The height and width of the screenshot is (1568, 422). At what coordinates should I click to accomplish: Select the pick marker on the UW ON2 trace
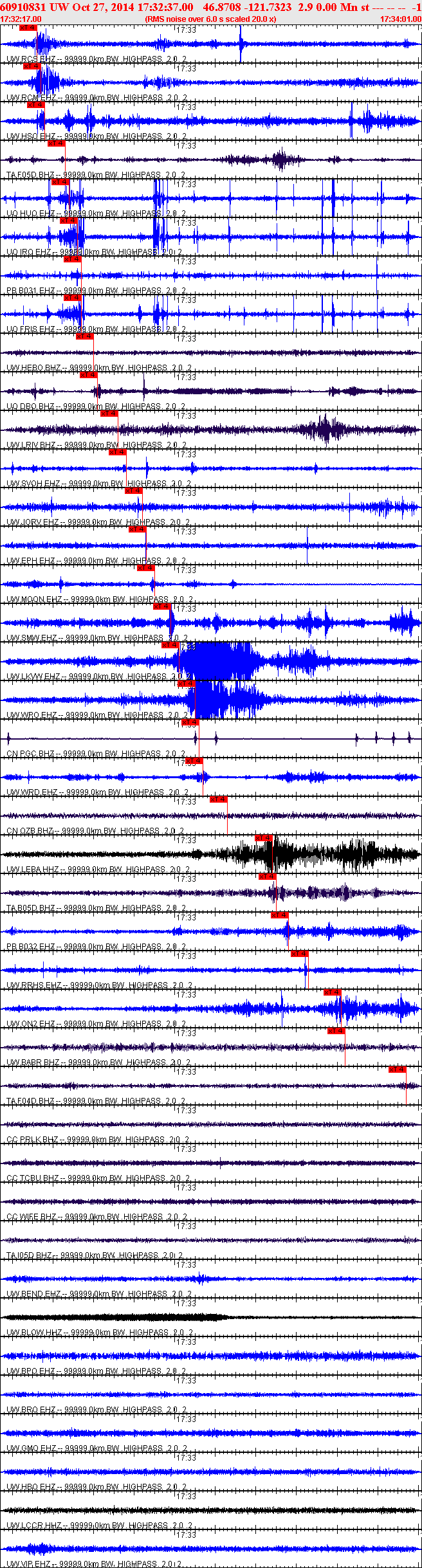pos(333,992)
